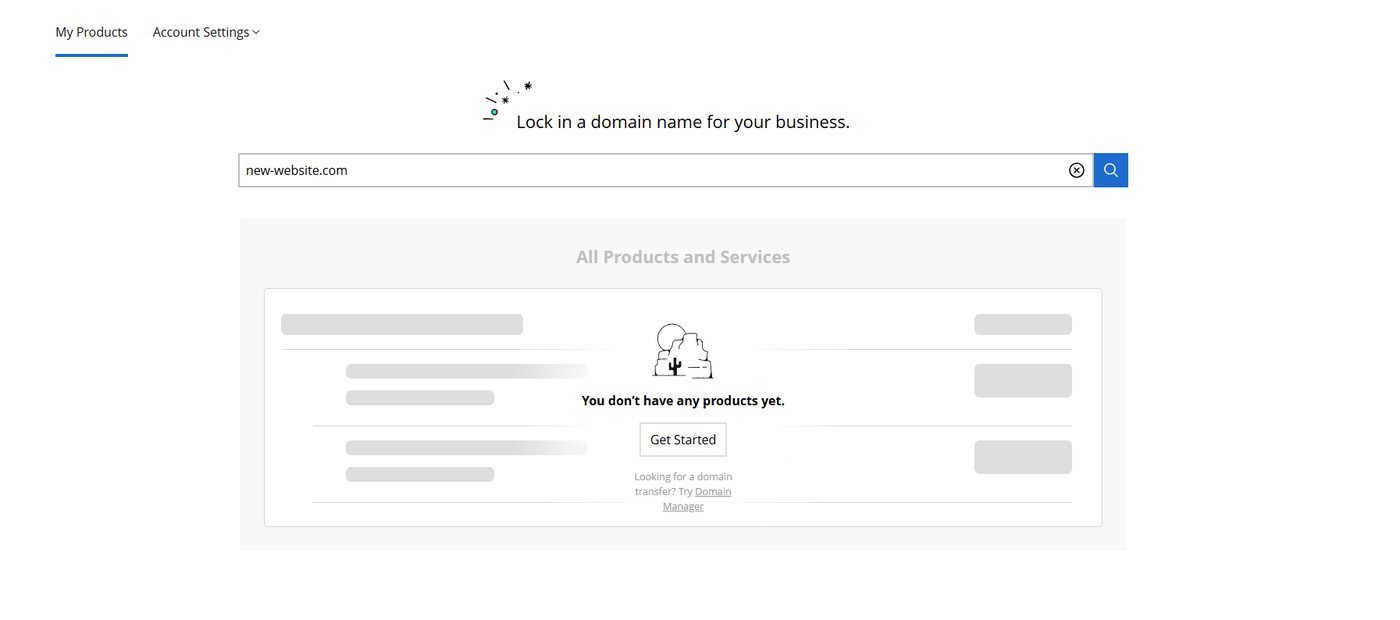
Task: Open the My Products tab
Action: 91,32
